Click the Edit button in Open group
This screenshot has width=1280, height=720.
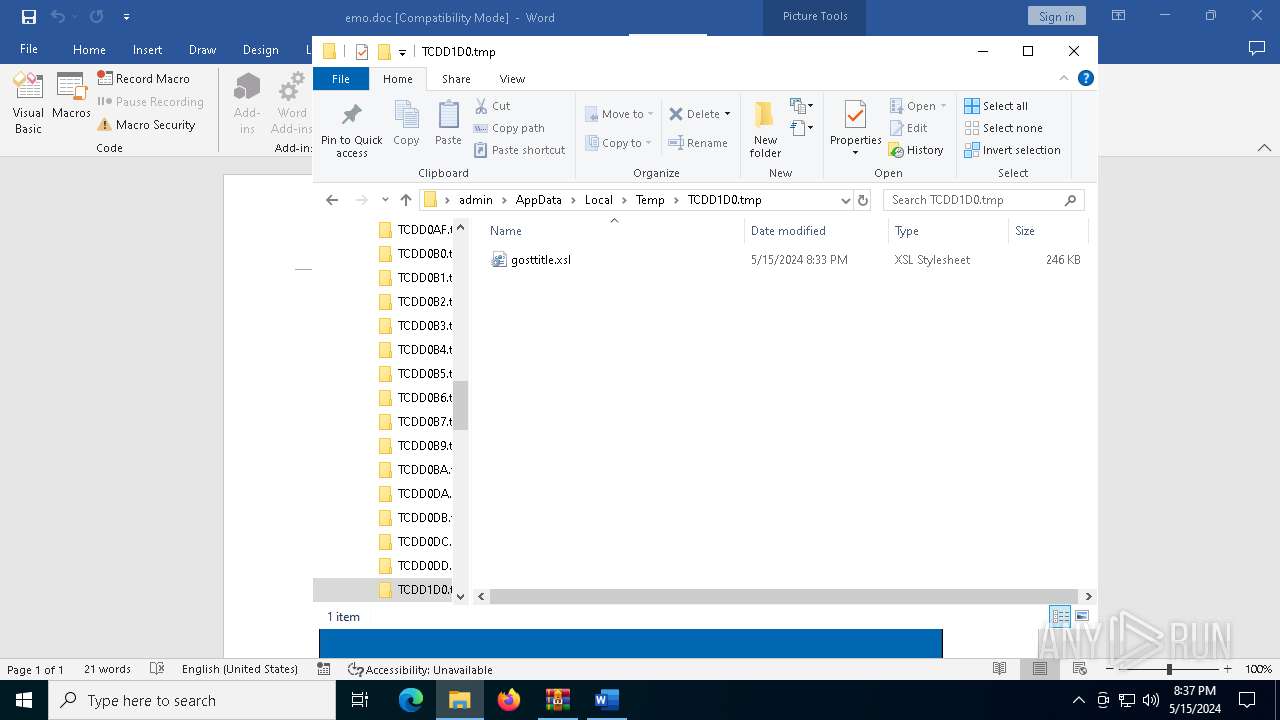pyautogui.click(x=908, y=128)
